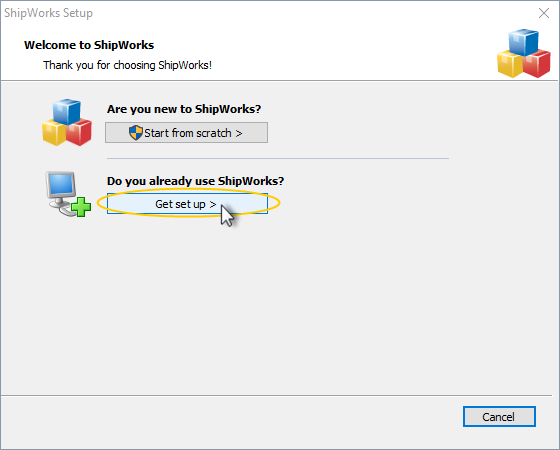Click the 'Are you new to ShipWorks?' label
Viewport: 560px width, 450px height.
(x=184, y=109)
